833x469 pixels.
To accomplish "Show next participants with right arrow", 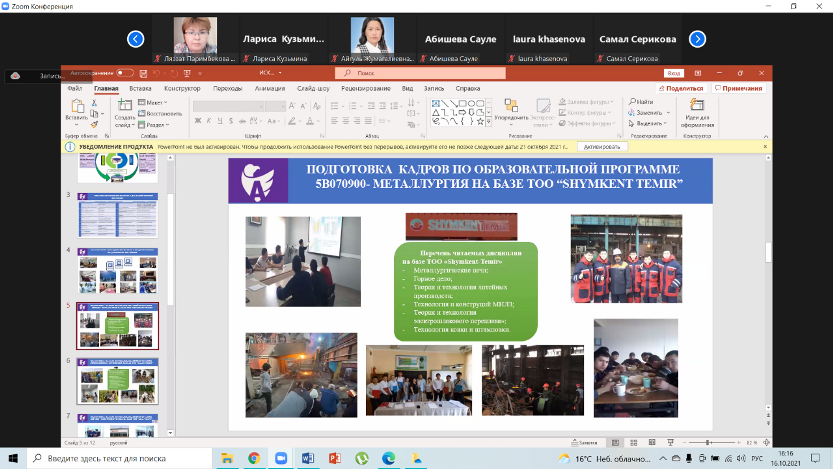I will click(698, 39).
